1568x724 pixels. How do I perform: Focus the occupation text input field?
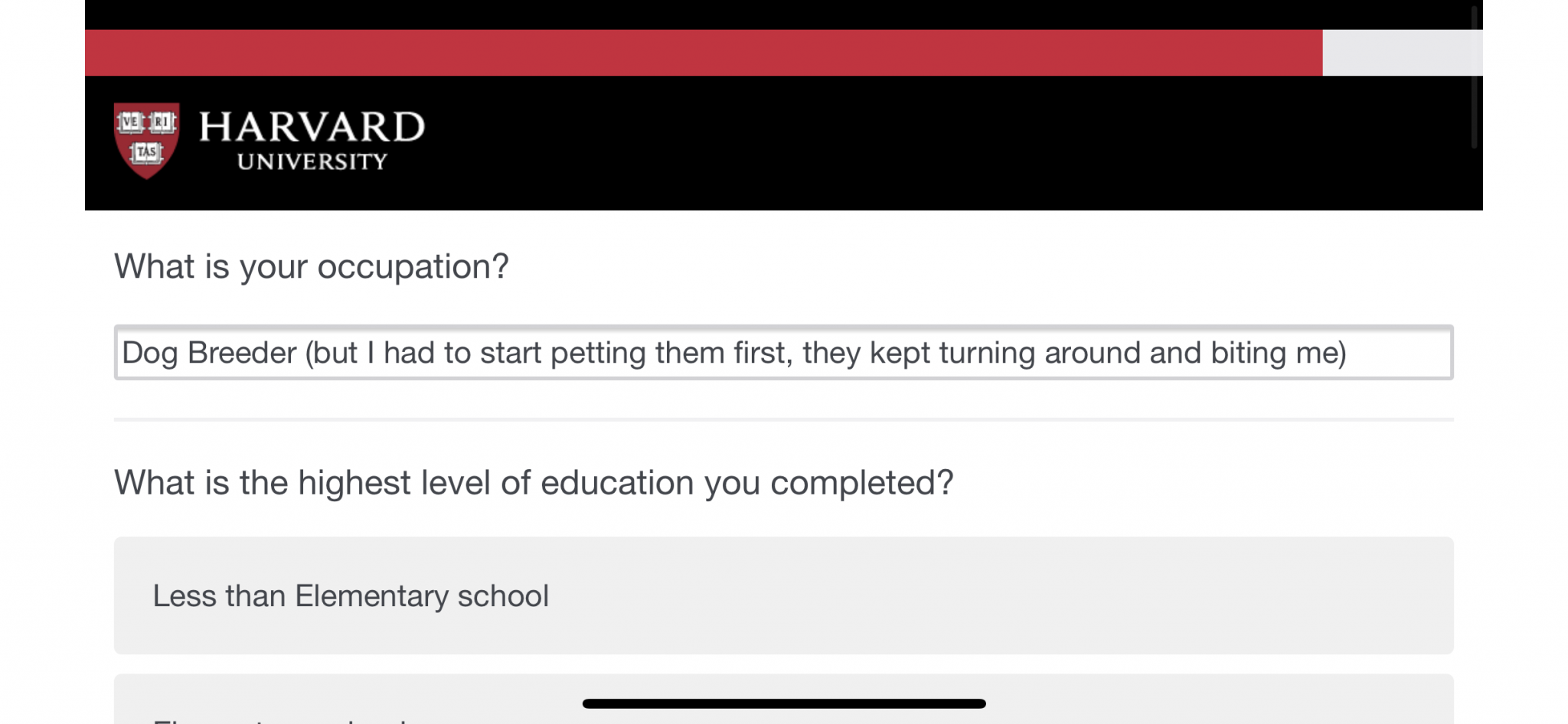pos(784,352)
